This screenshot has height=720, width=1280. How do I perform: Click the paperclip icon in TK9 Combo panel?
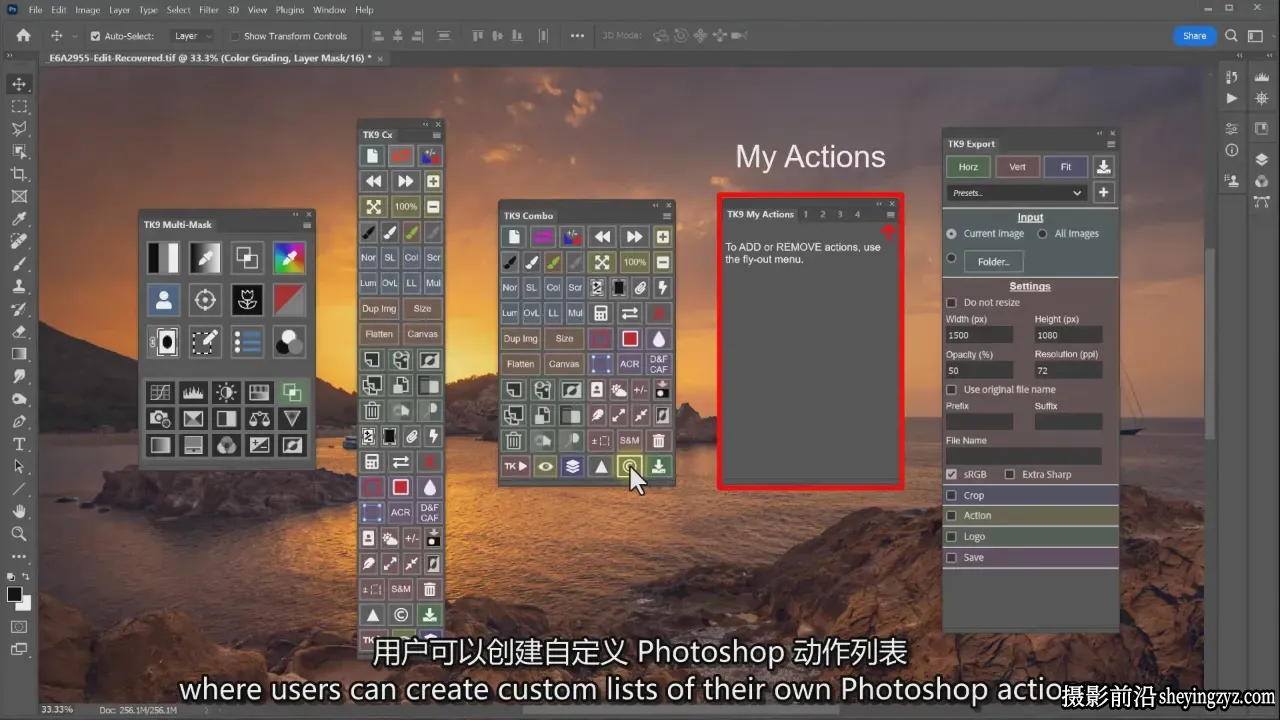639,288
